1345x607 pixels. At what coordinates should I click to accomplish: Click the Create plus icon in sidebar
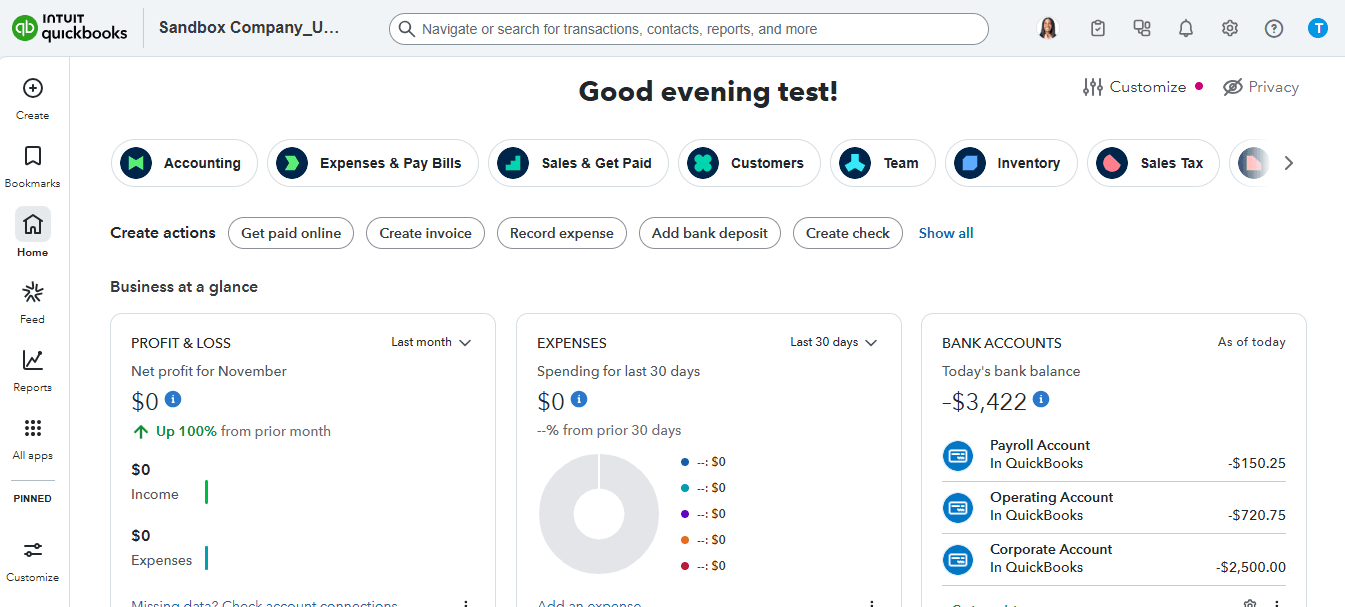point(33,89)
